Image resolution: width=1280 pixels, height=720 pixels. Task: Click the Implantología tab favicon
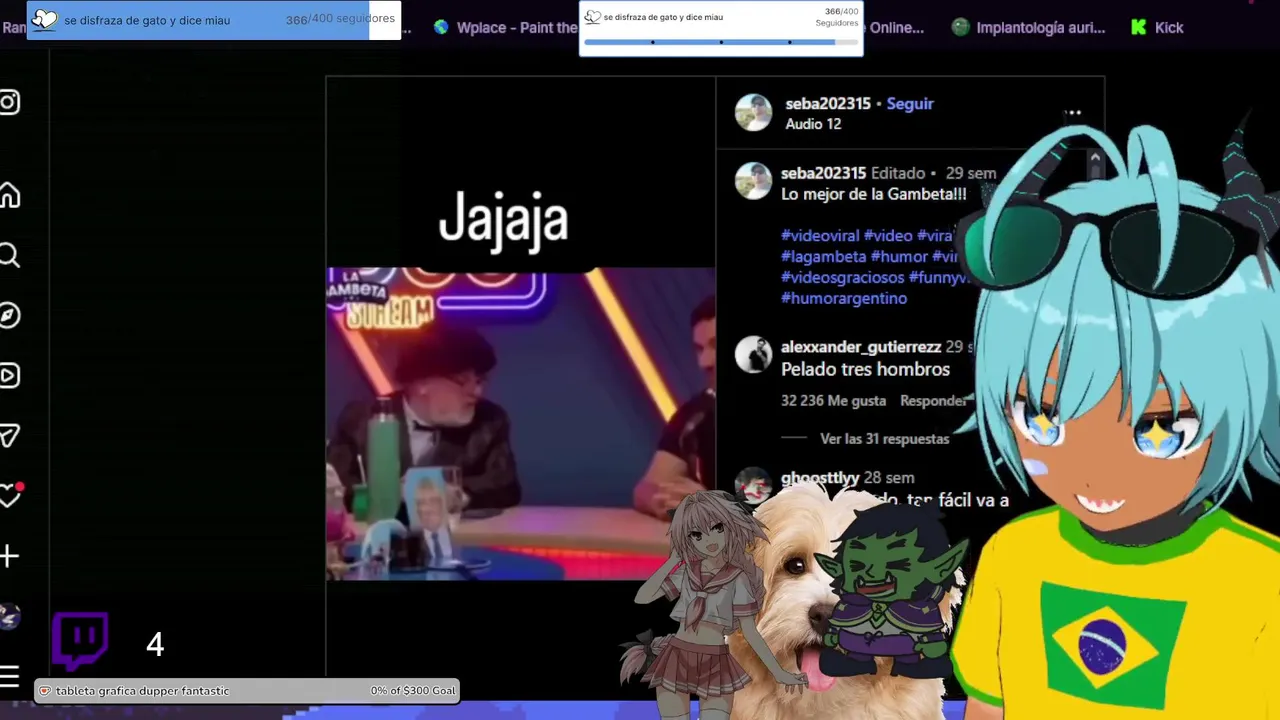click(960, 28)
